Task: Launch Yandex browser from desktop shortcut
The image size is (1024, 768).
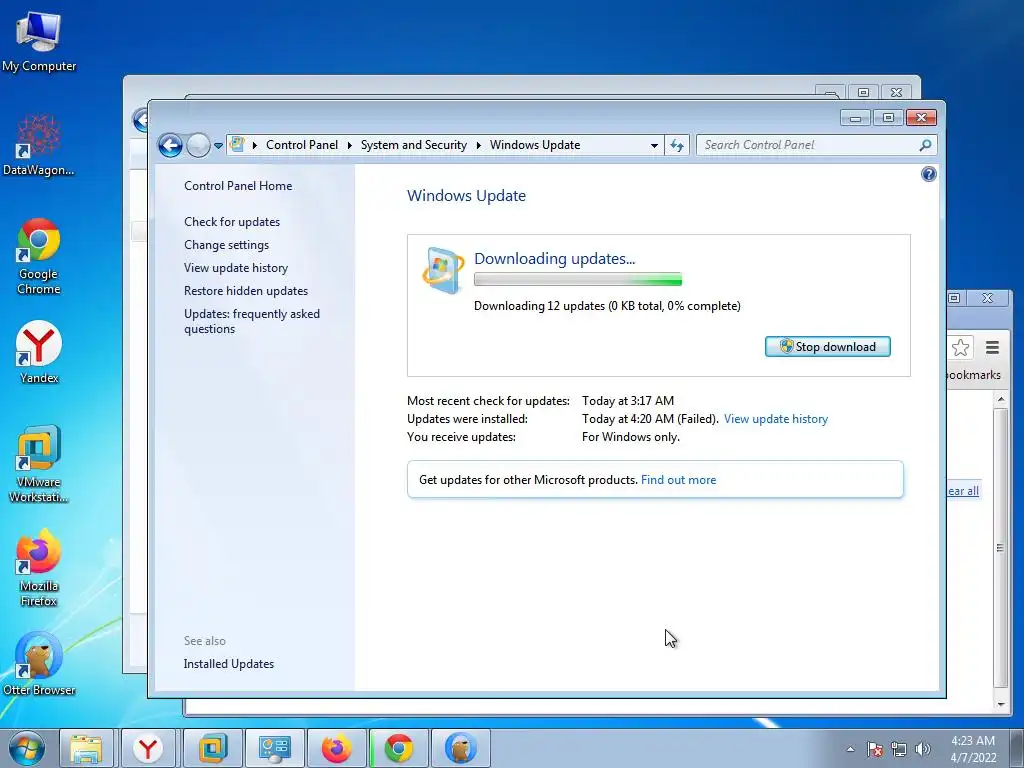Action: pos(39,351)
